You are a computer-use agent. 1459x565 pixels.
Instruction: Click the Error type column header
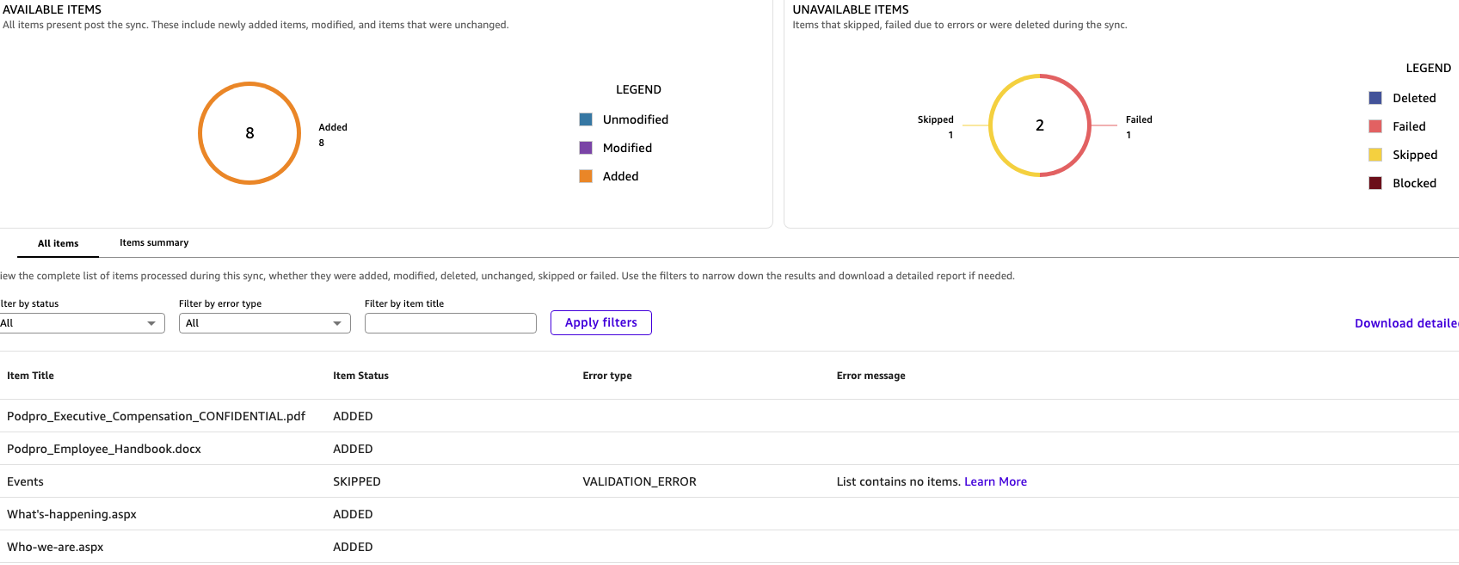607,376
